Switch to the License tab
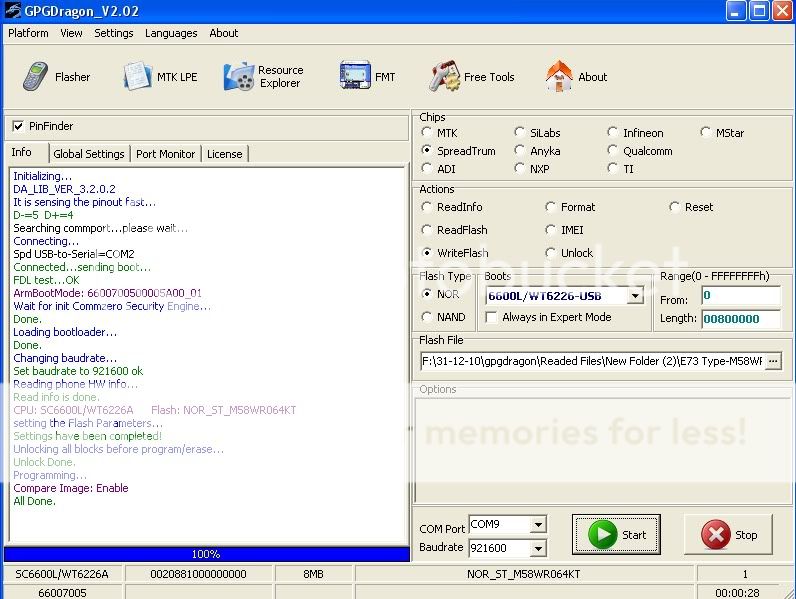This screenshot has width=796, height=599. (x=224, y=154)
